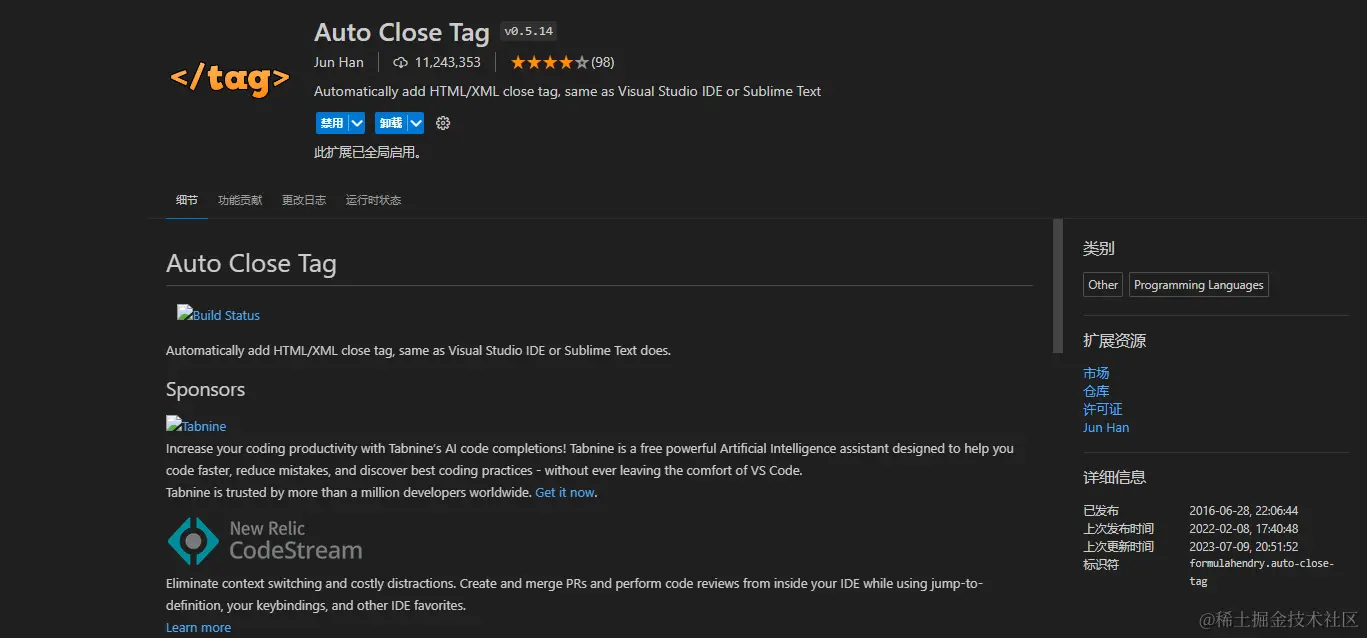This screenshot has width=1367, height=638.
Task: Open the gear settings icon beside Uninstall
Action: 443,123
